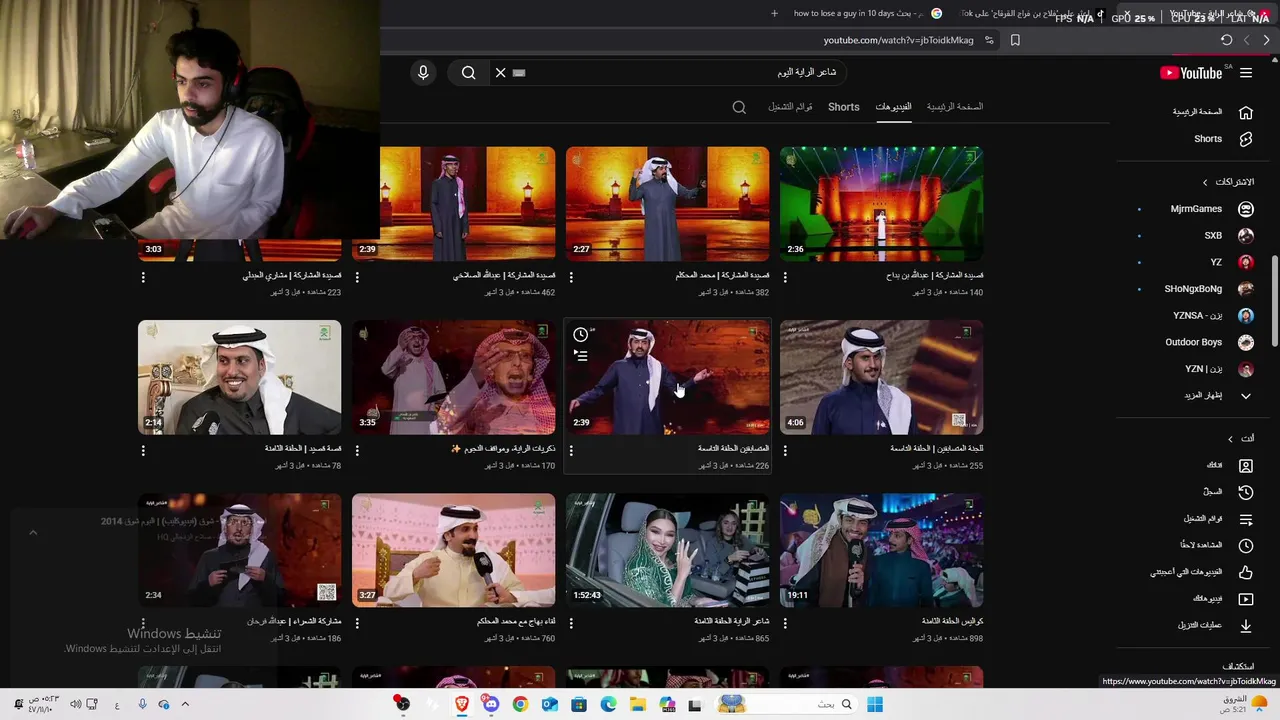This screenshot has height=720, width=1280.
Task: Click the magnifier search button beside search box
Action: (x=468, y=73)
